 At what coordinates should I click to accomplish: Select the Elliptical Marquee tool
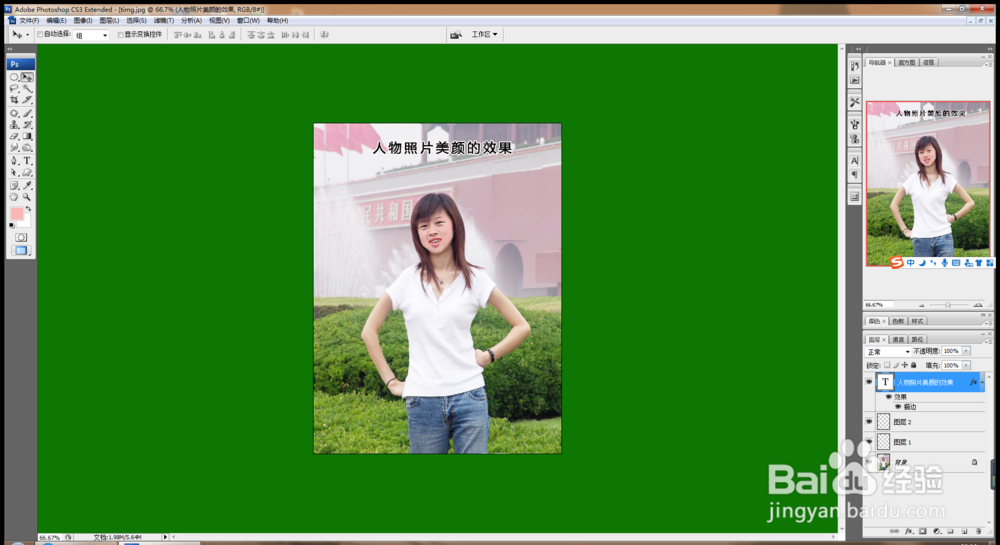14,77
